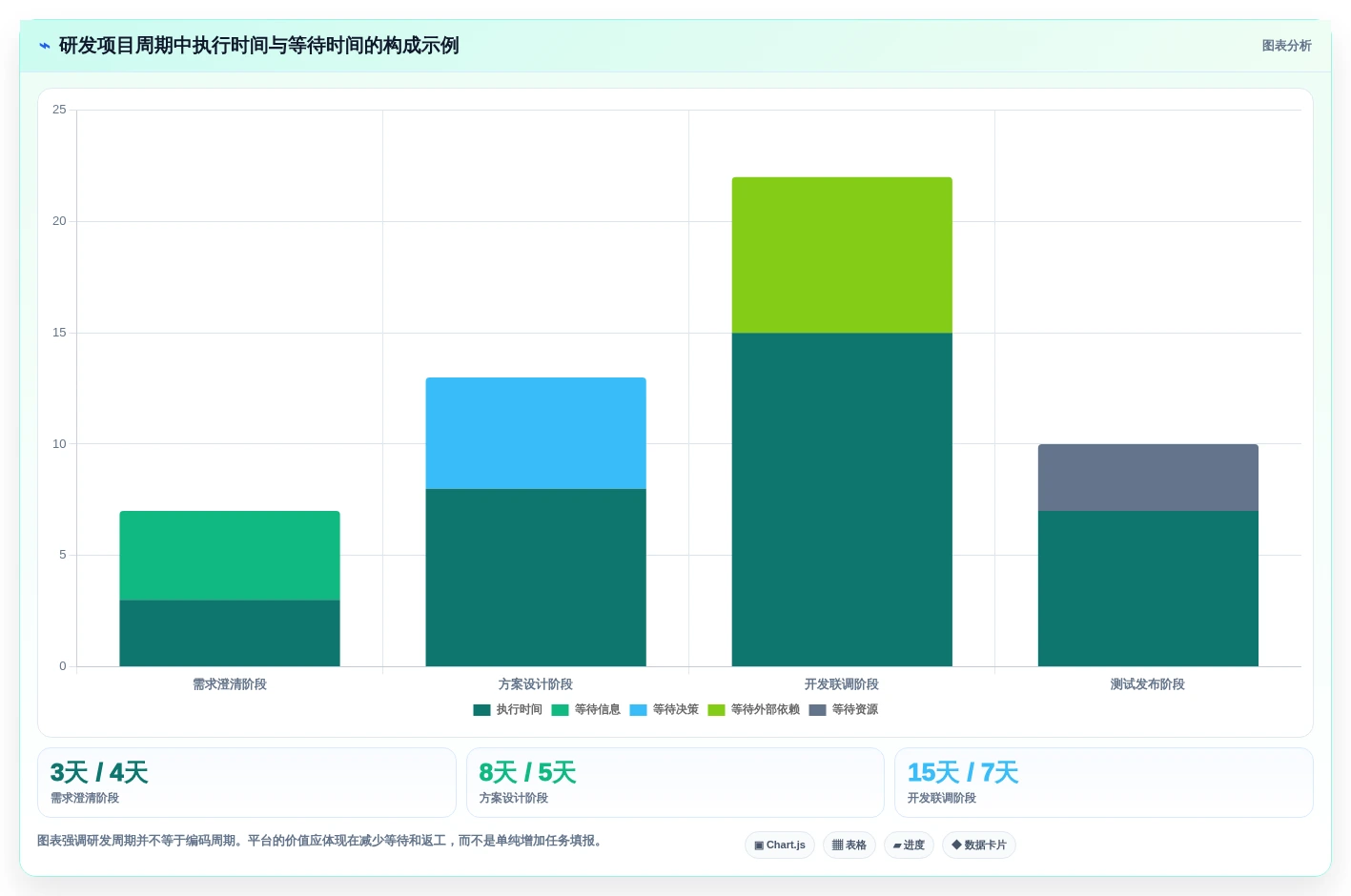Click the dark teal execution bar of 需求澄清阶段
Viewport: 1351px width, 896px height.
[x=230, y=633]
